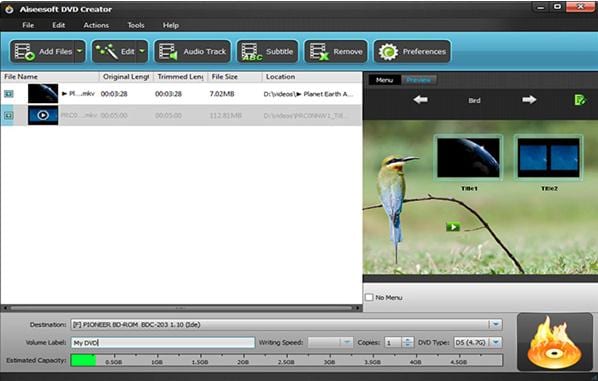Open the Edit magic wand tool

pos(106,51)
